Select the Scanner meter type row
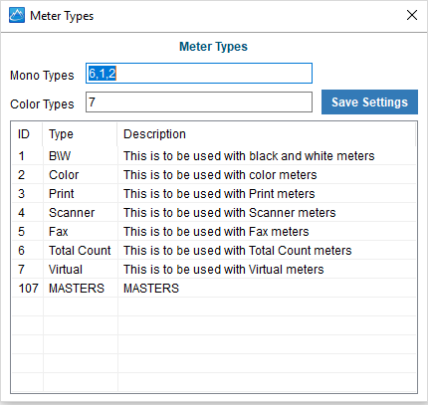 pos(214,213)
